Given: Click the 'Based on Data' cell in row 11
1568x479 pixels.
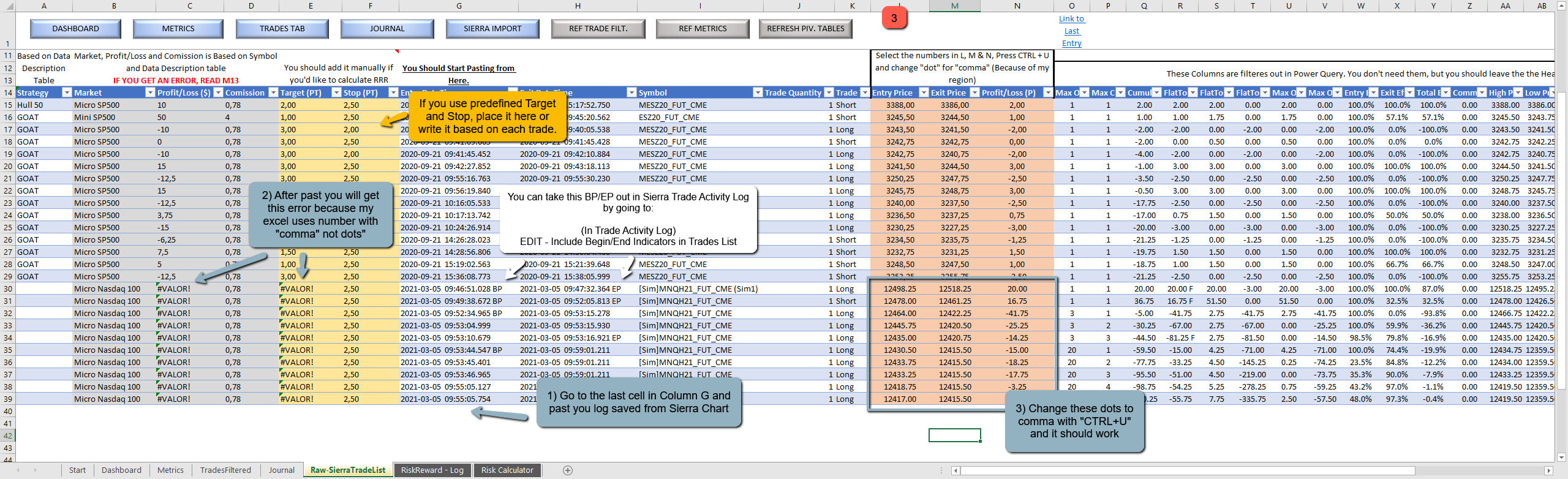Looking at the screenshot, I should (43, 56).
